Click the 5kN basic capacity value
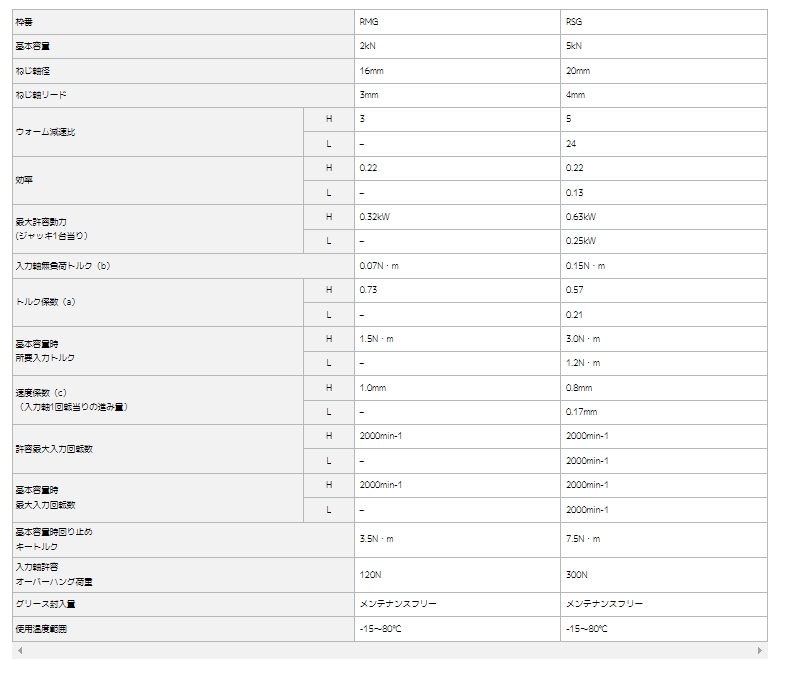800x673 pixels. [573, 46]
